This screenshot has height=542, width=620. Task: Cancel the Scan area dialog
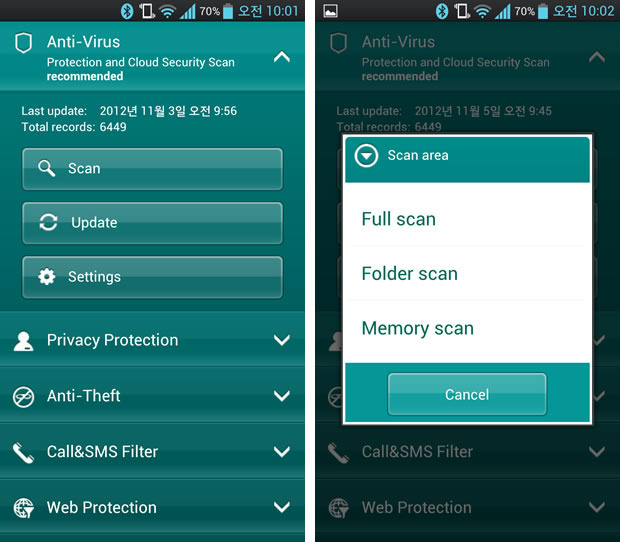point(467,394)
